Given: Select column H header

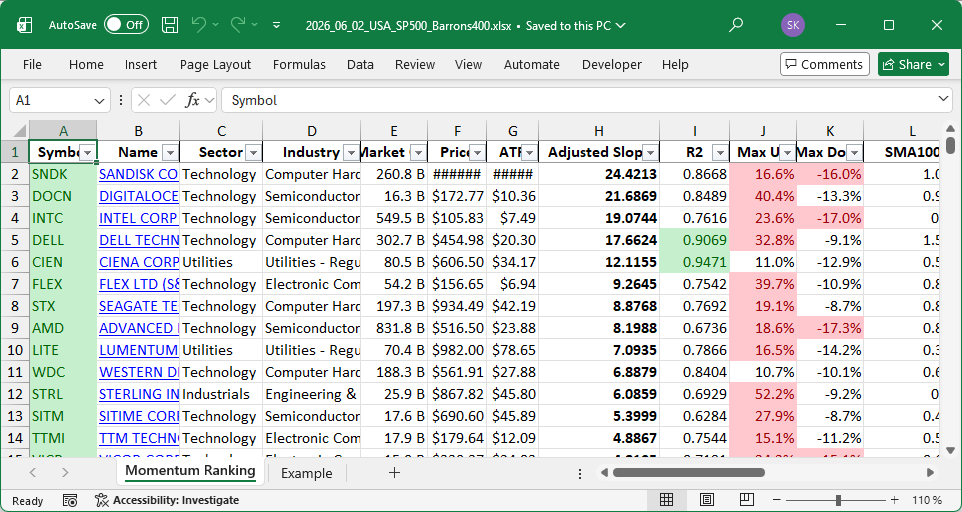Looking at the screenshot, I should click(x=599, y=131).
